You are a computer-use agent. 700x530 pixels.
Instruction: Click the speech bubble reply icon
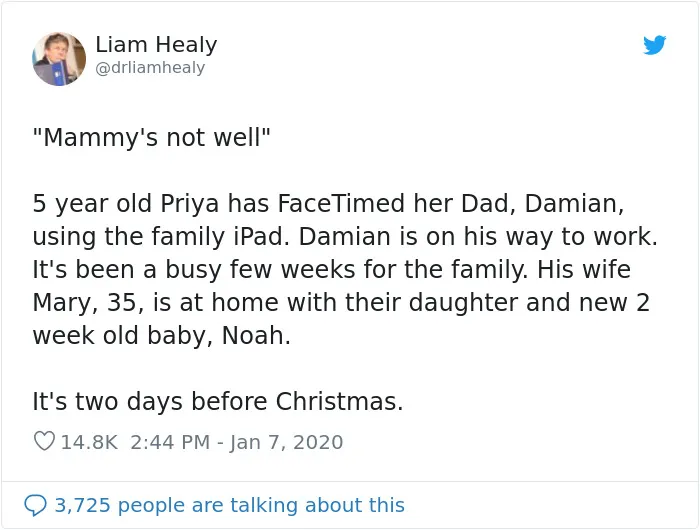coord(35,505)
